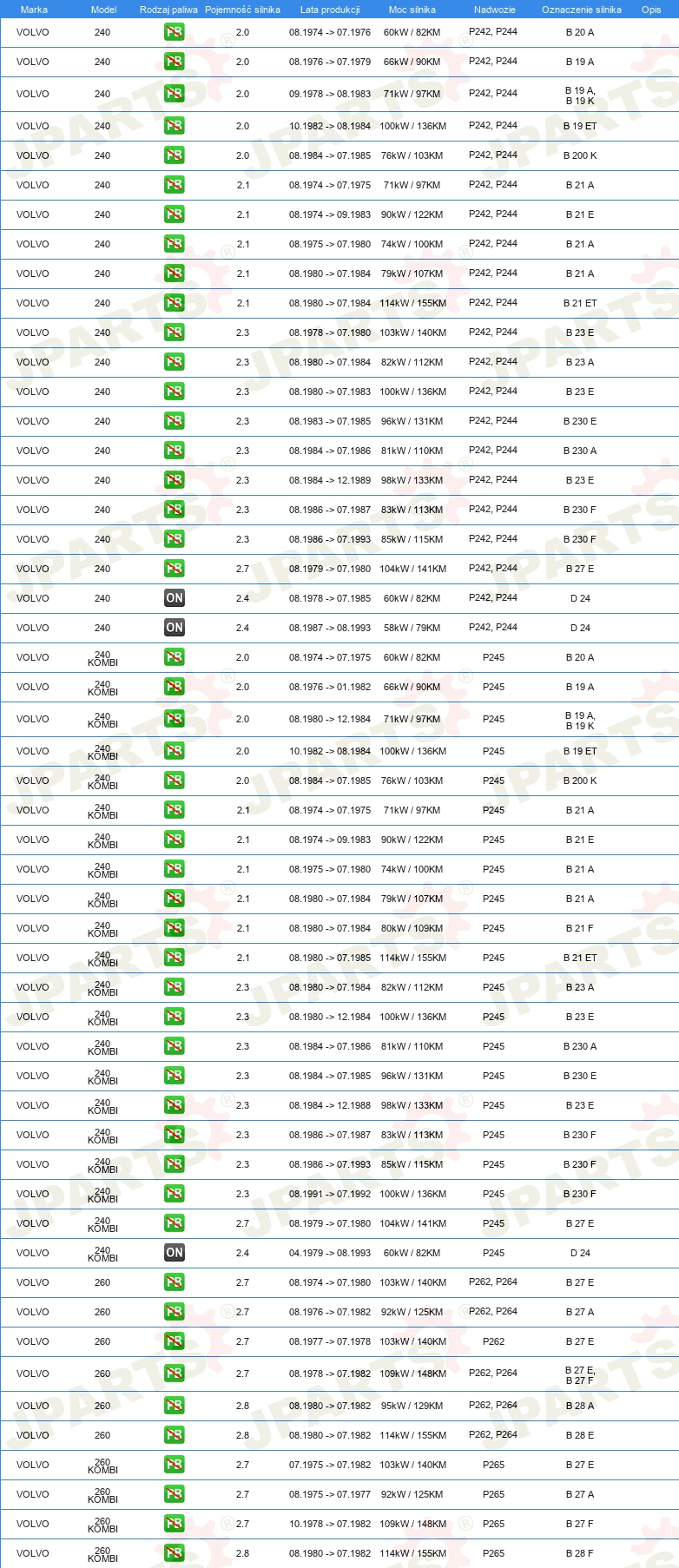
Task: Click petrol icon in 240 P242 B 19 ET row
Action: point(175,126)
